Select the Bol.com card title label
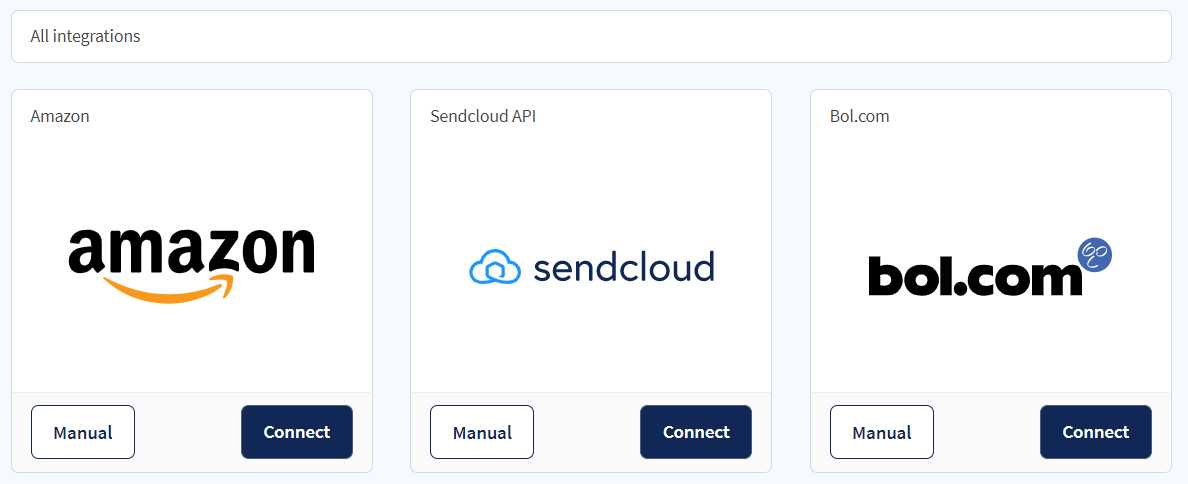This screenshot has width=1188, height=484. pyautogui.click(x=859, y=117)
